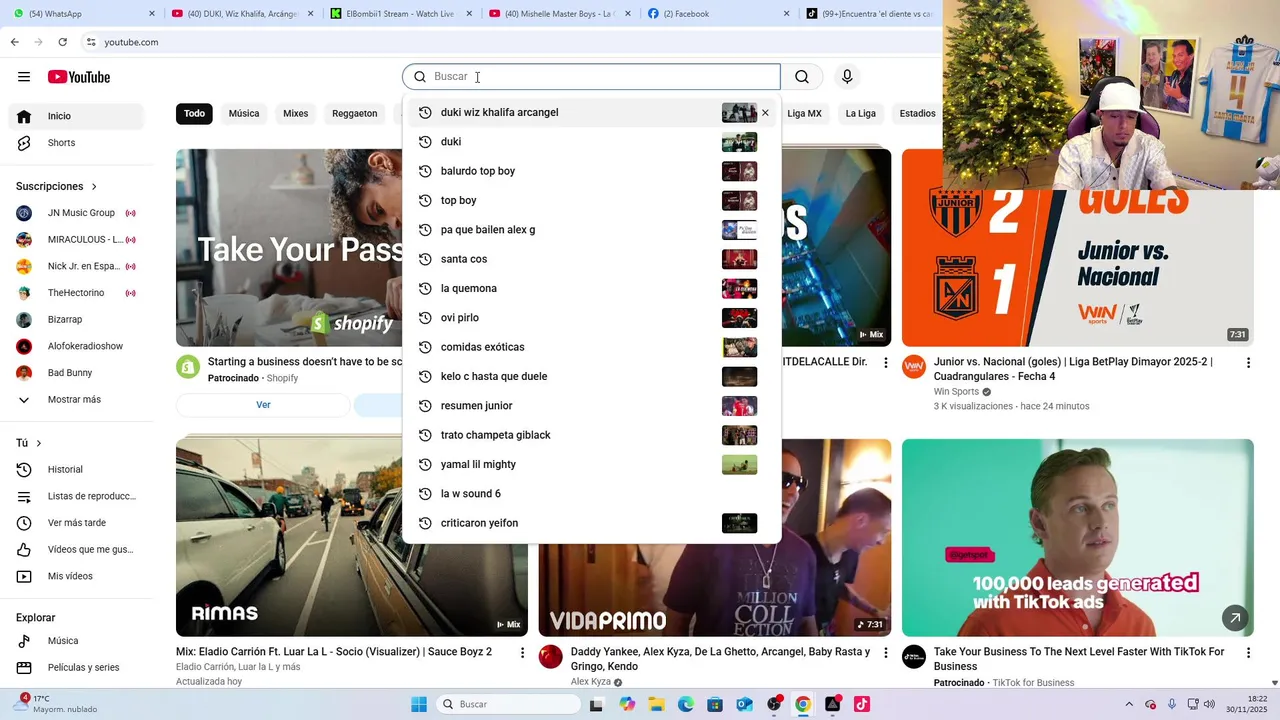Show hidden system tray icons
This screenshot has height=720, width=1280.
pos(1129,704)
